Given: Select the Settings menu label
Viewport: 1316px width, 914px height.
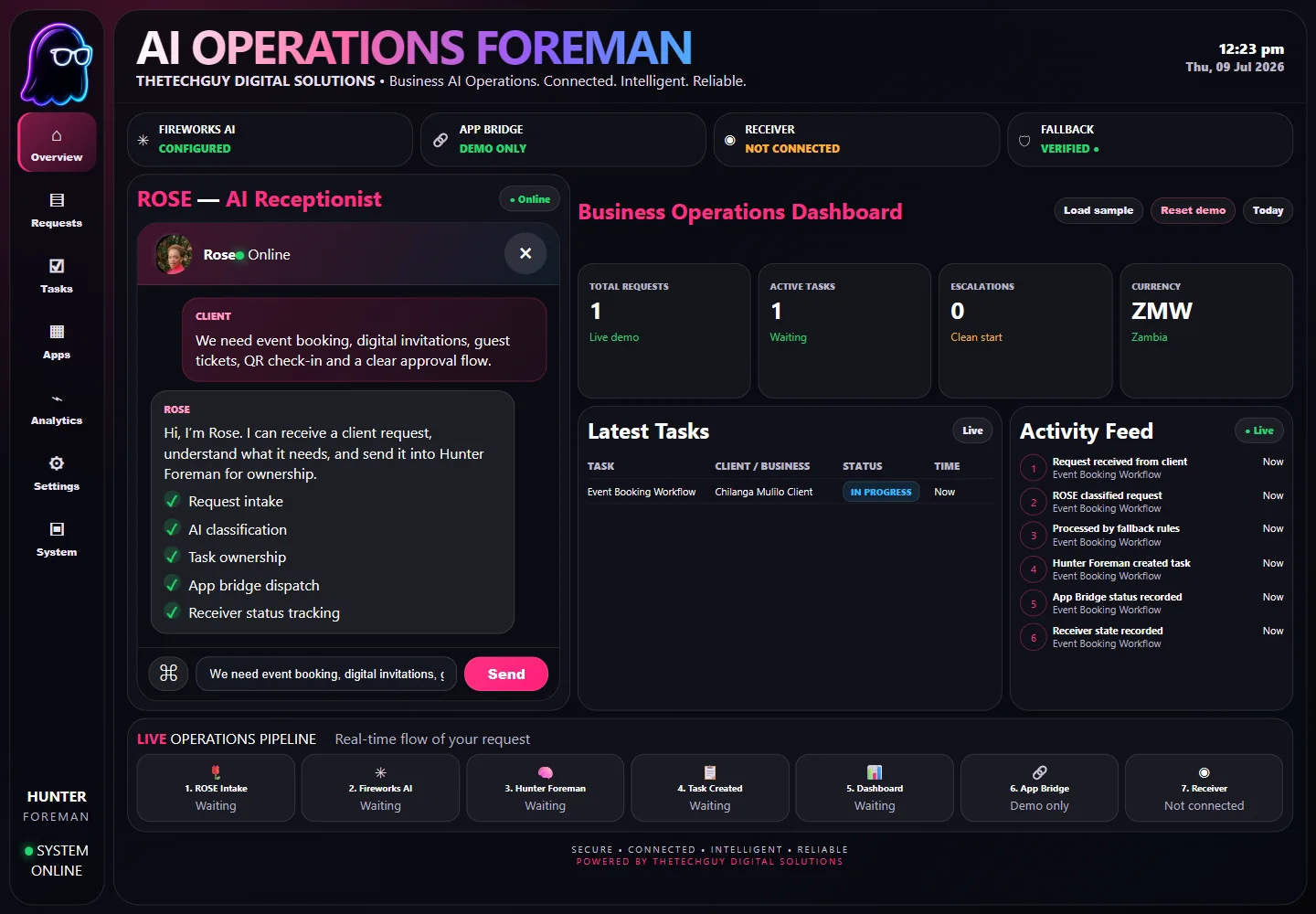Looking at the screenshot, I should 57,486.
